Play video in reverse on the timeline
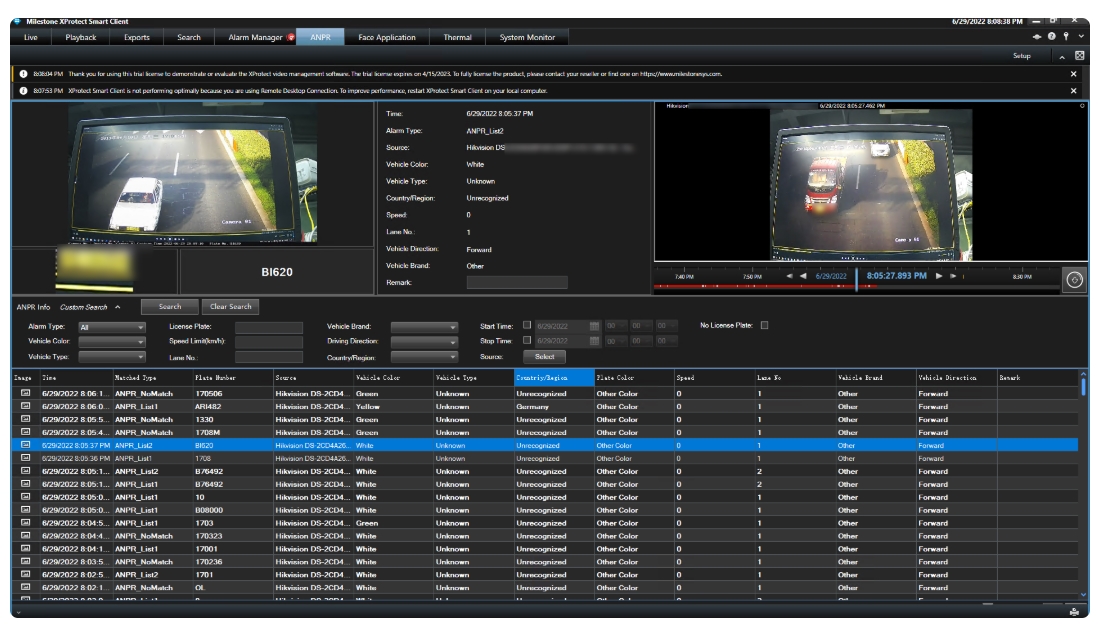This screenshot has width=1100, height=635. [803, 276]
